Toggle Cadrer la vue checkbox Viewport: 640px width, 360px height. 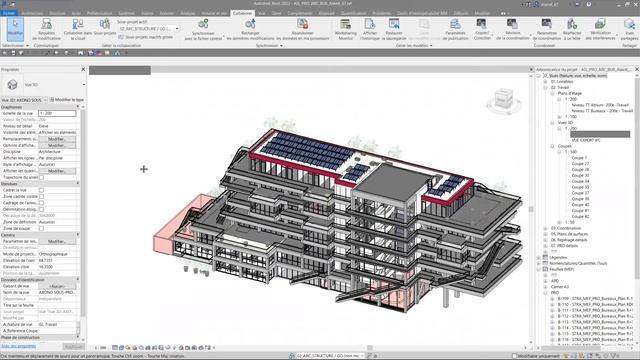41,190
